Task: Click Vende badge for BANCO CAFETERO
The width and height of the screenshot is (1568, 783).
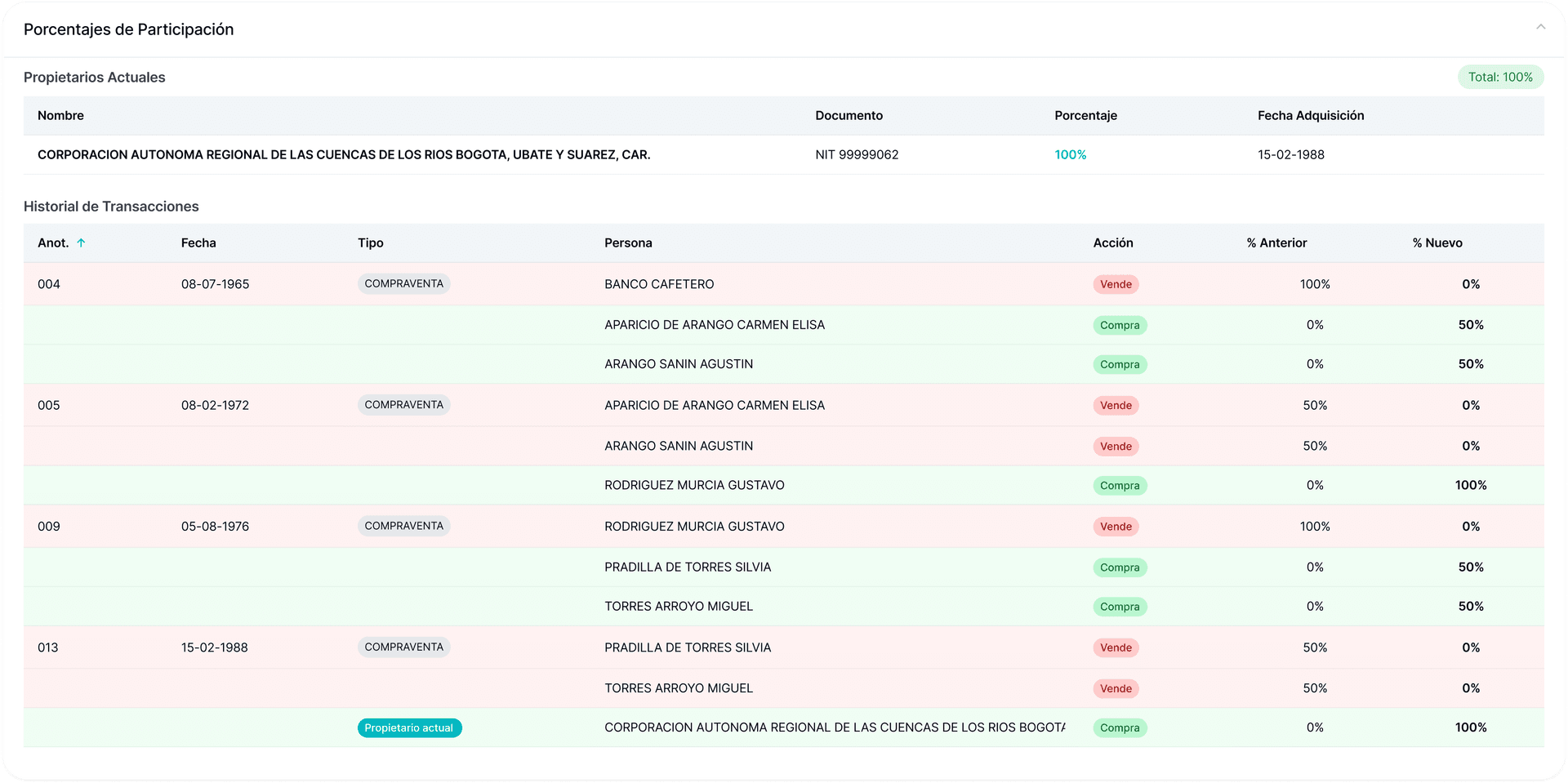Action: [x=1116, y=284]
